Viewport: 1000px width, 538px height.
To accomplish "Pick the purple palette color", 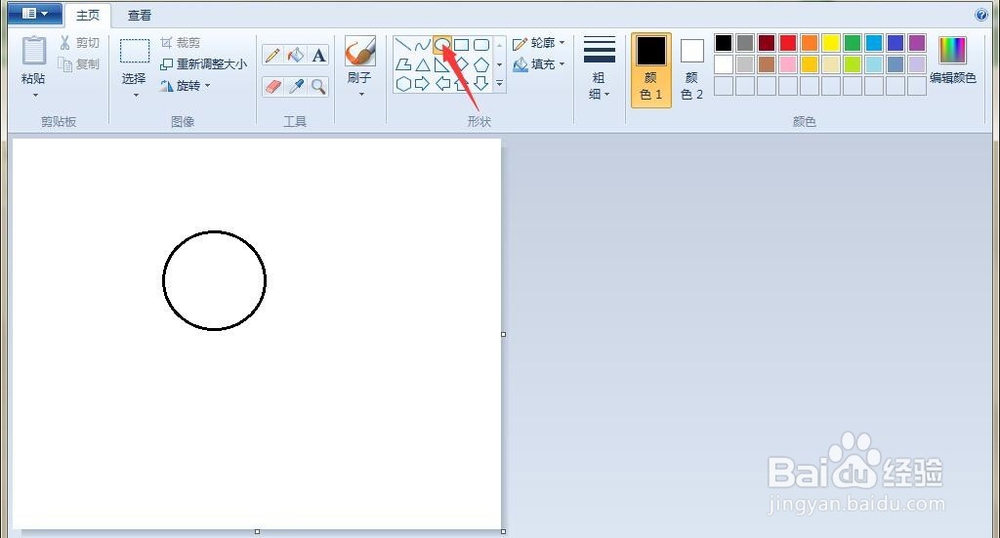I will coord(916,43).
